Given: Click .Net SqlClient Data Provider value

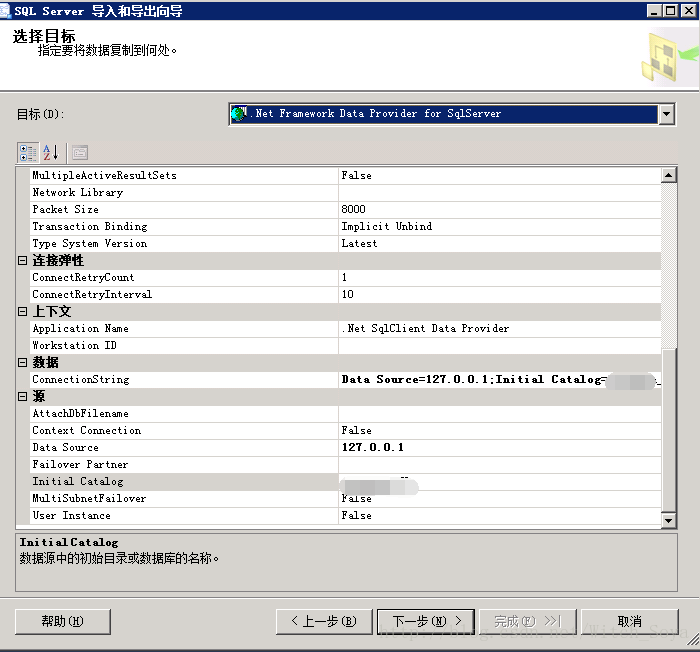Looking at the screenshot, I should (500, 328).
